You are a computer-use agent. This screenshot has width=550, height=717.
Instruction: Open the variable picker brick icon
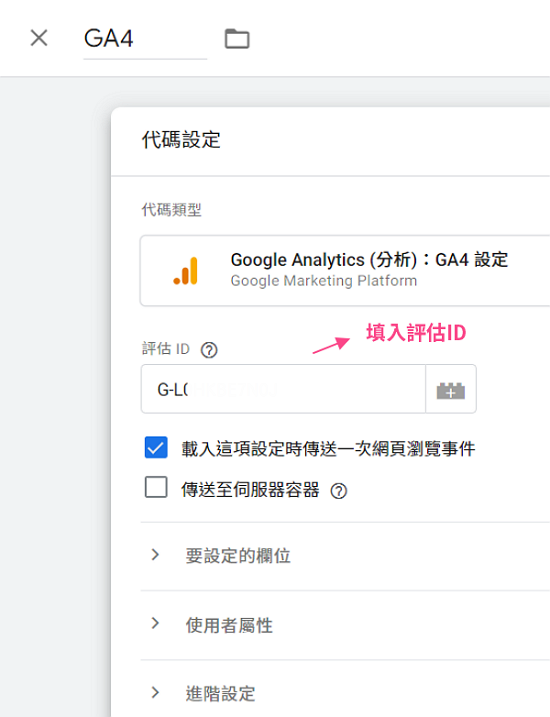pos(451,390)
